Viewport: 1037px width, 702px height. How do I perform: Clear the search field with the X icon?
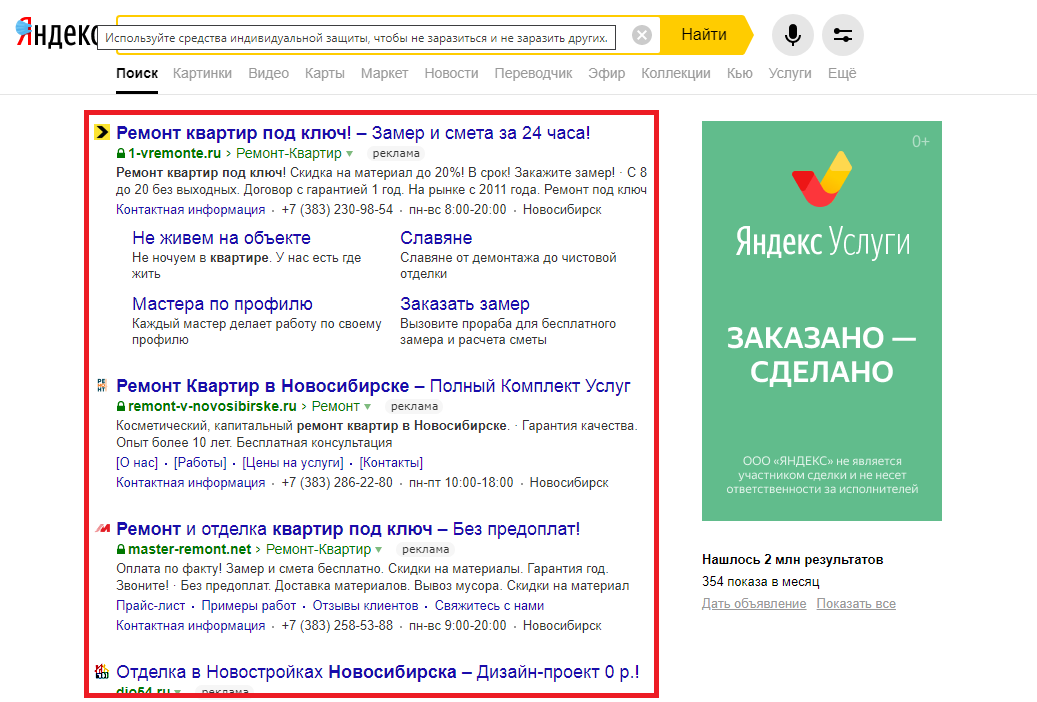pyautogui.click(x=642, y=34)
